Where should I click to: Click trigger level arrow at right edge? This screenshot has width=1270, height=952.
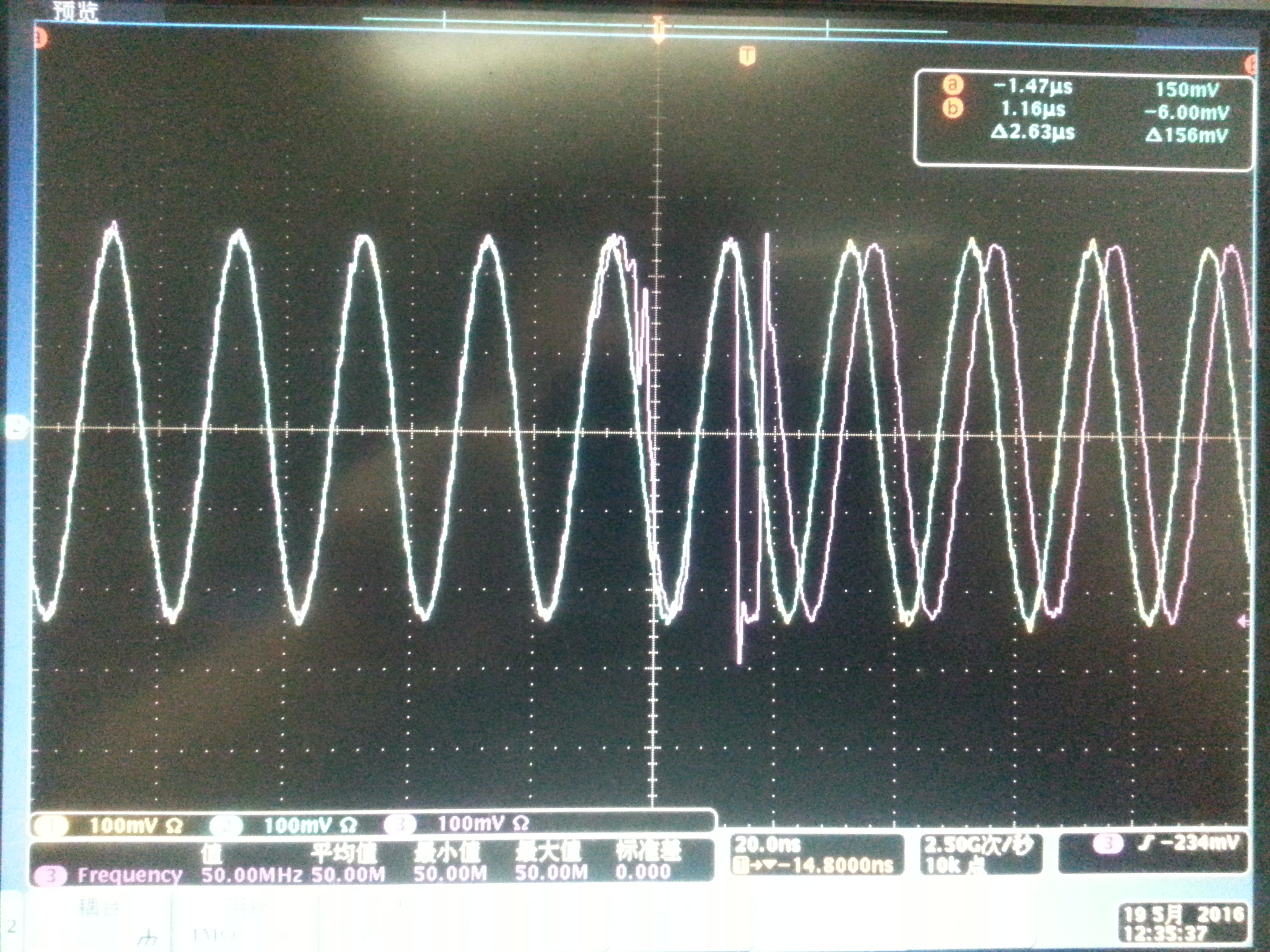coord(1243,621)
